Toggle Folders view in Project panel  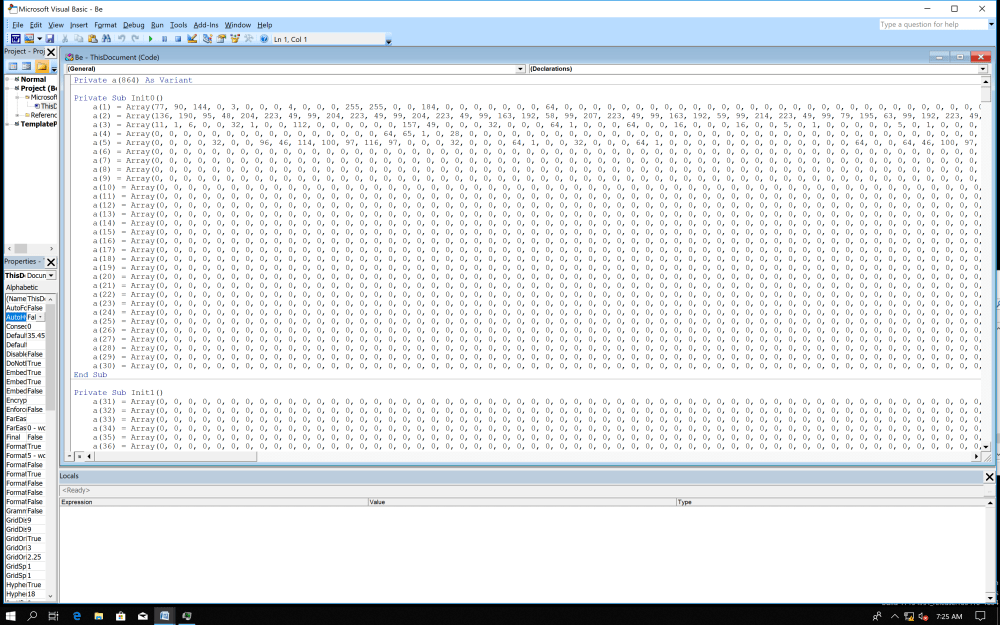click(x=42, y=66)
